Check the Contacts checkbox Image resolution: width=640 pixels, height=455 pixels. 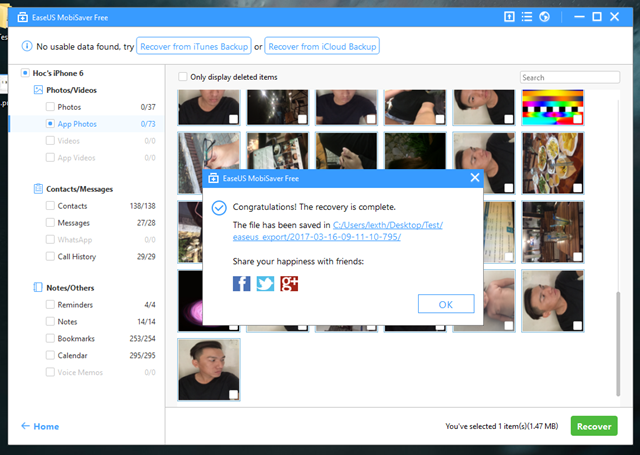50,206
